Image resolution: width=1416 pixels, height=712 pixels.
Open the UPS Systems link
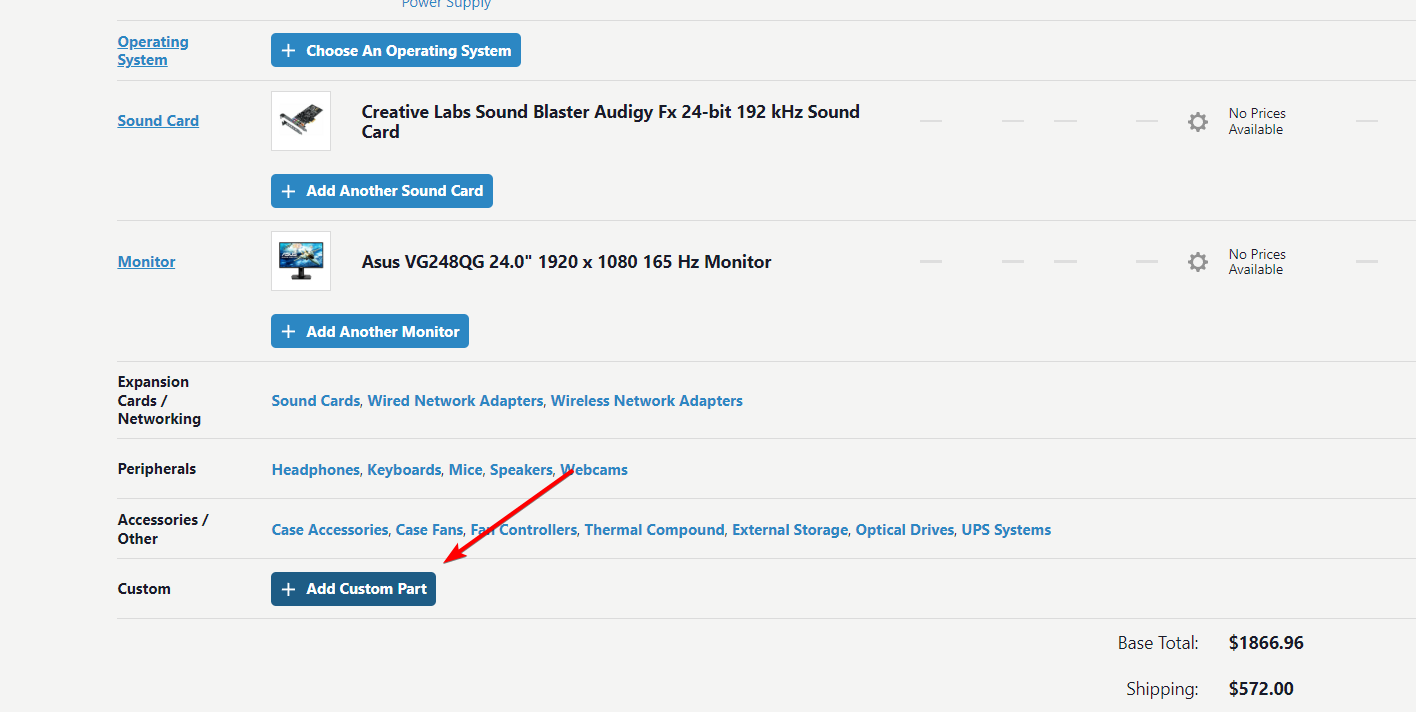click(1006, 529)
